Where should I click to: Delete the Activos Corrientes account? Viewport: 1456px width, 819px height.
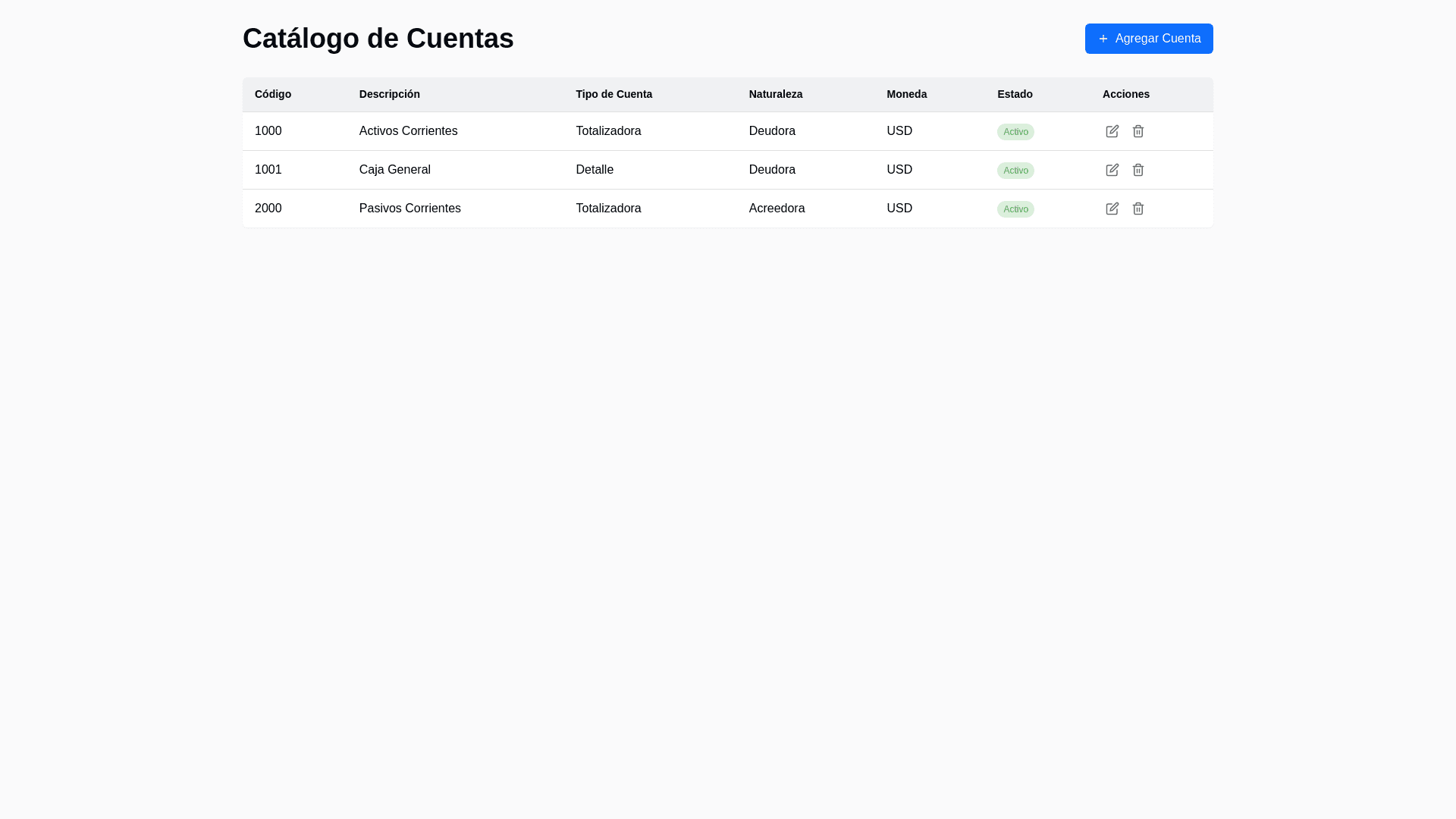pyautogui.click(x=1137, y=131)
